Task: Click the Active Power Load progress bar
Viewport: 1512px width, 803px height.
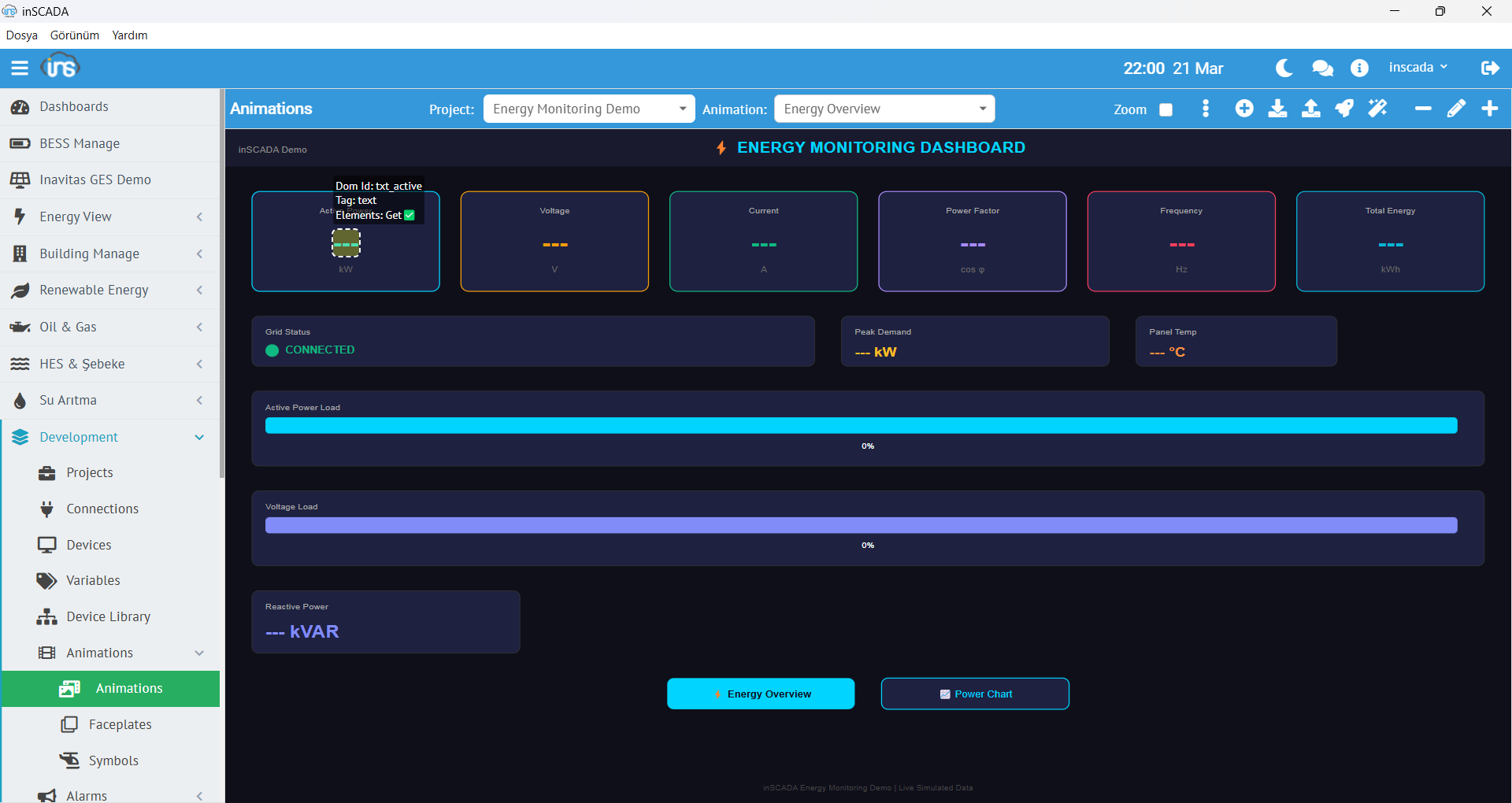Action: click(x=861, y=426)
